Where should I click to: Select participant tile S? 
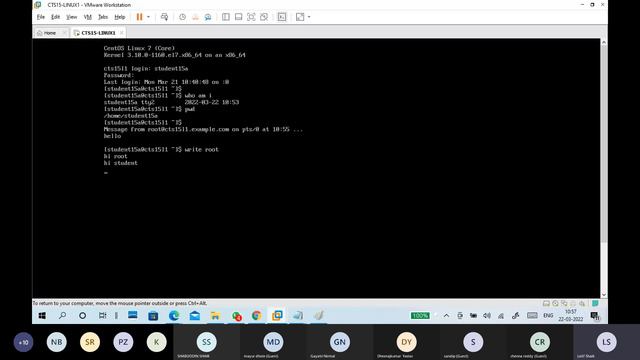pyautogui.click(x=473, y=342)
